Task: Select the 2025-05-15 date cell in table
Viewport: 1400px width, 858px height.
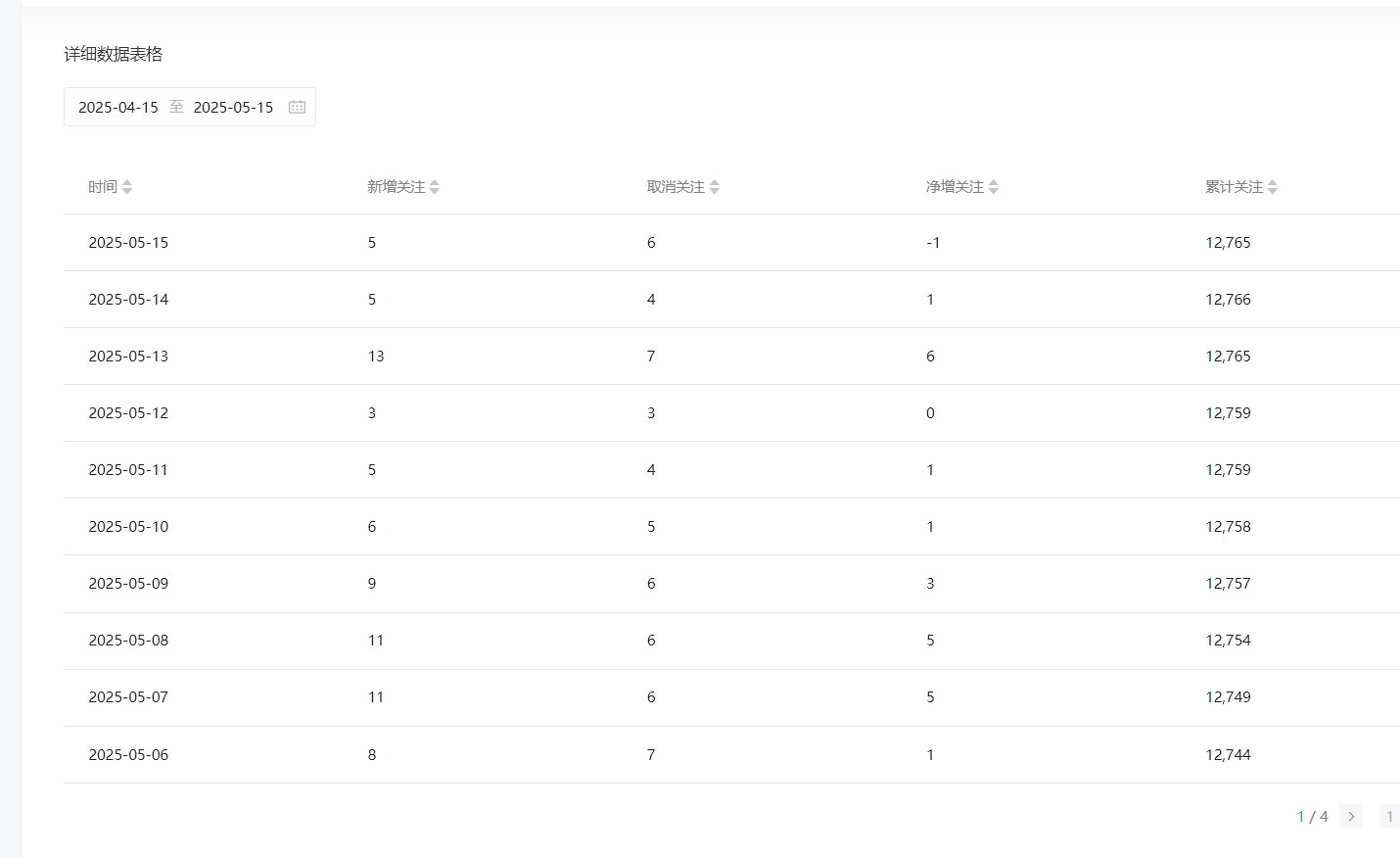Action: pyautogui.click(x=128, y=243)
